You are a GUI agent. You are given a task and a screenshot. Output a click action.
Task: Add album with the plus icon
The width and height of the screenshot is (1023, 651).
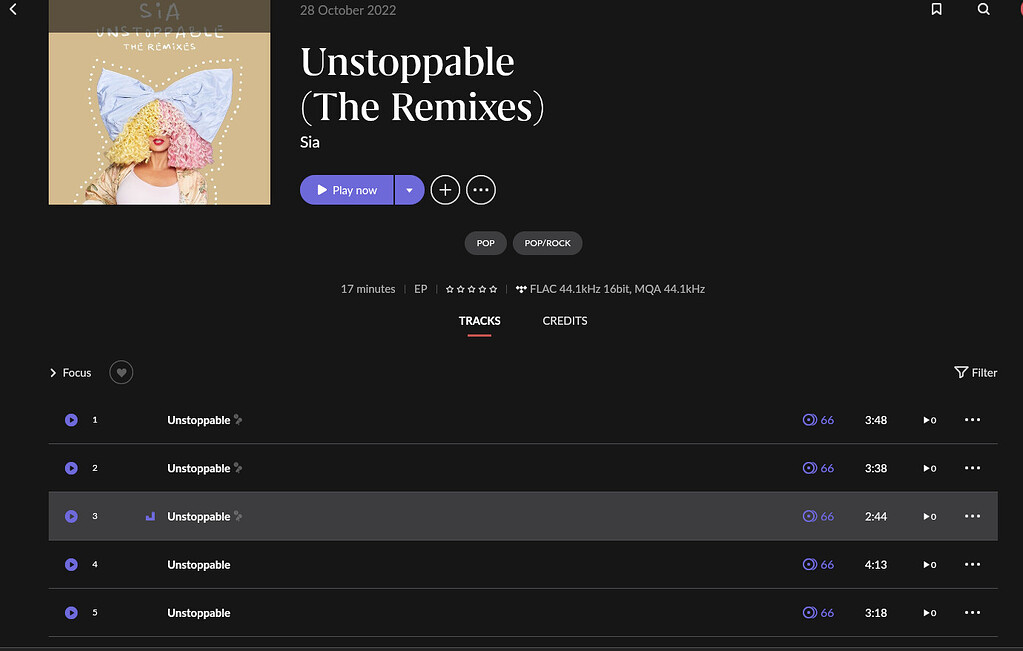[445, 190]
